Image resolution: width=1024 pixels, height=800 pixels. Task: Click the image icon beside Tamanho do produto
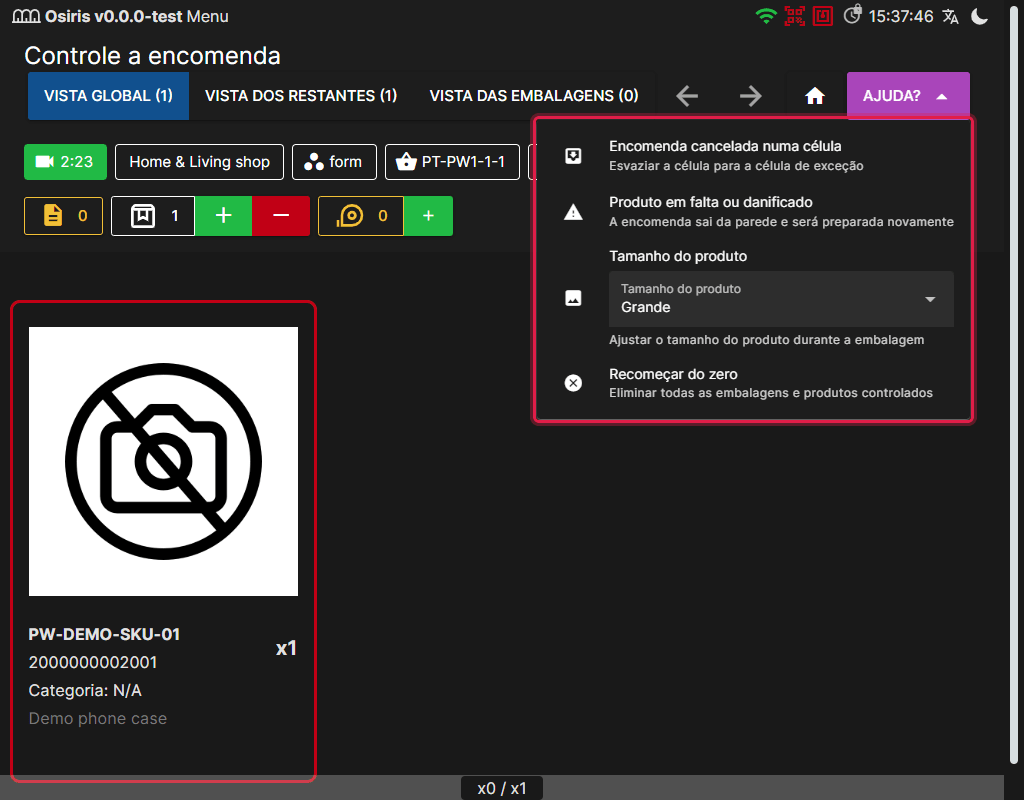point(573,298)
